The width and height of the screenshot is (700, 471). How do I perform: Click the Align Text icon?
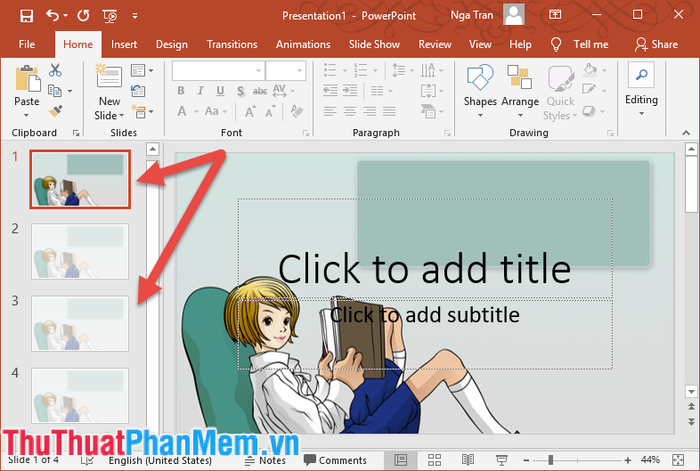428,91
